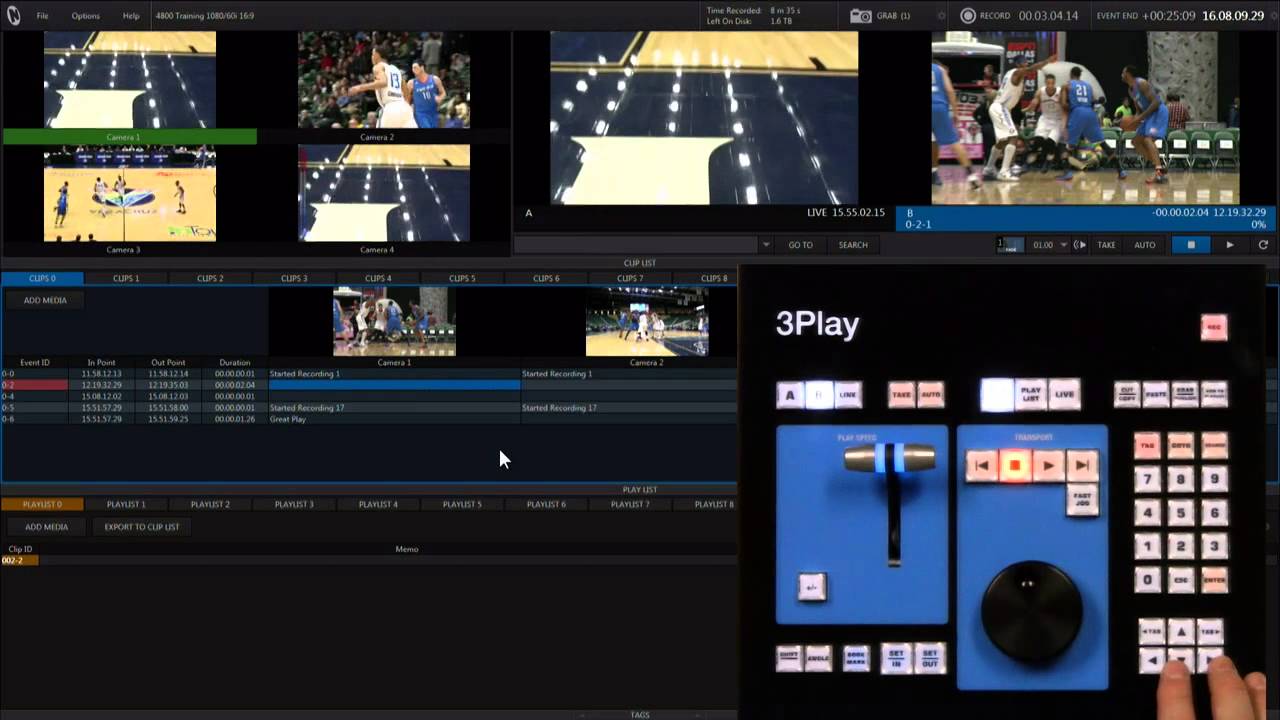The height and width of the screenshot is (720, 1280).
Task: Click the search input field left of GO TO
Action: (x=636, y=245)
